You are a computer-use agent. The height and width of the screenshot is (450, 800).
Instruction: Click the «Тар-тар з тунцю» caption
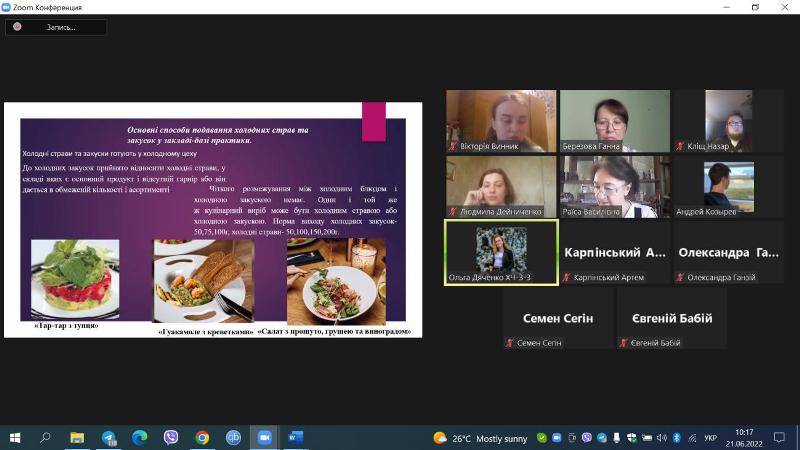[66, 326]
